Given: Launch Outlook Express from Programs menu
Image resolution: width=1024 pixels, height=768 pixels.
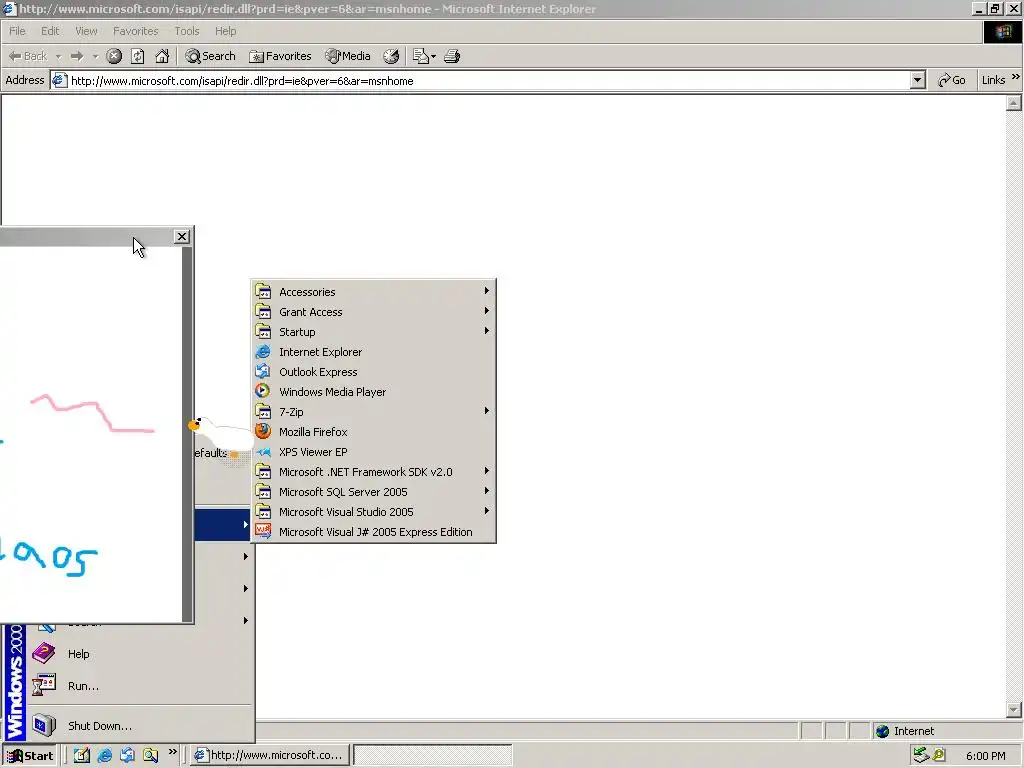Looking at the screenshot, I should pyautogui.click(x=374, y=372).
